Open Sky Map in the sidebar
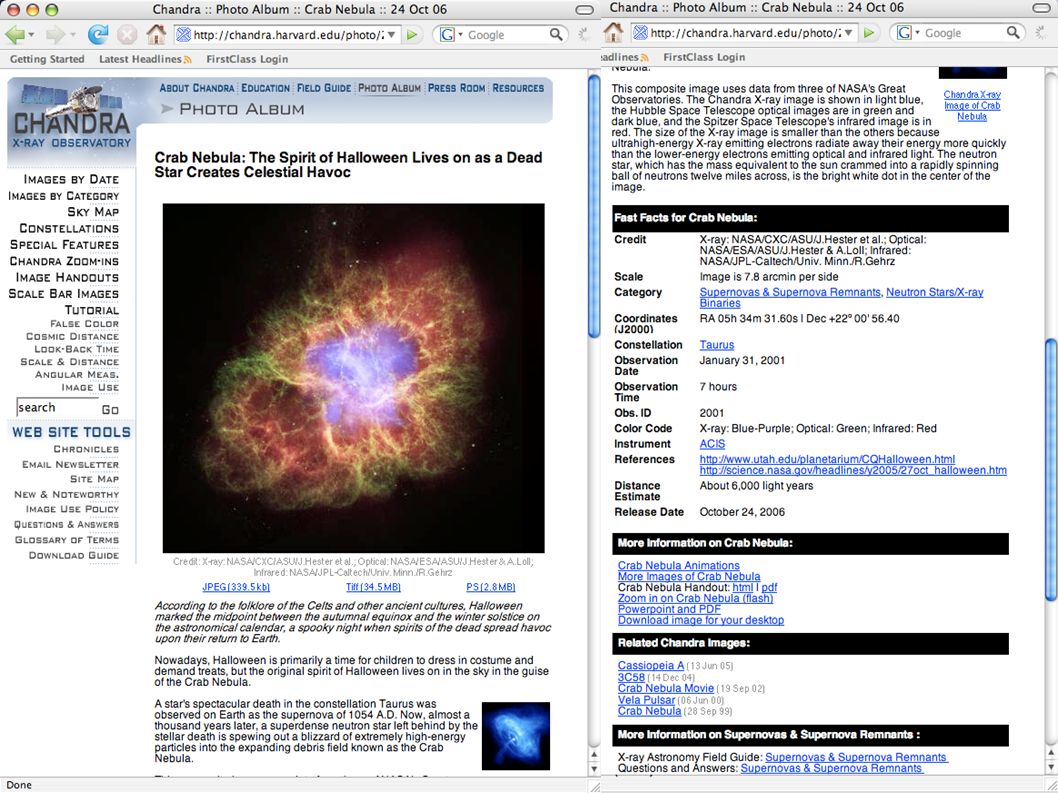 92,211
